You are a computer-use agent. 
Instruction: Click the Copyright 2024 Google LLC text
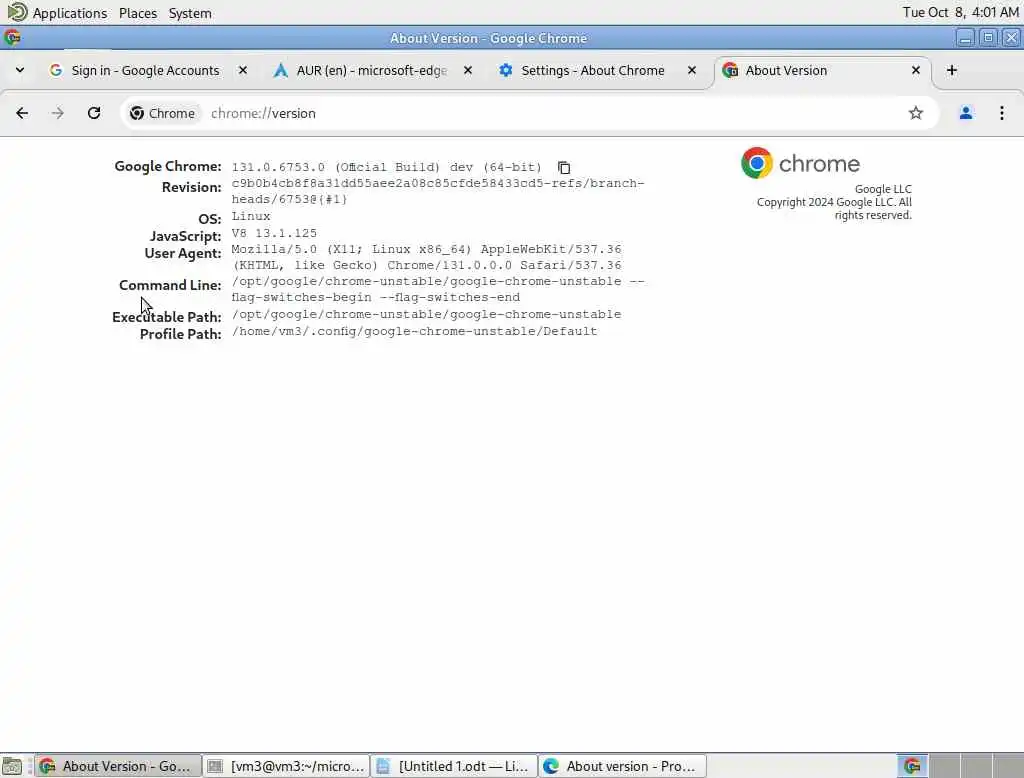click(834, 208)
